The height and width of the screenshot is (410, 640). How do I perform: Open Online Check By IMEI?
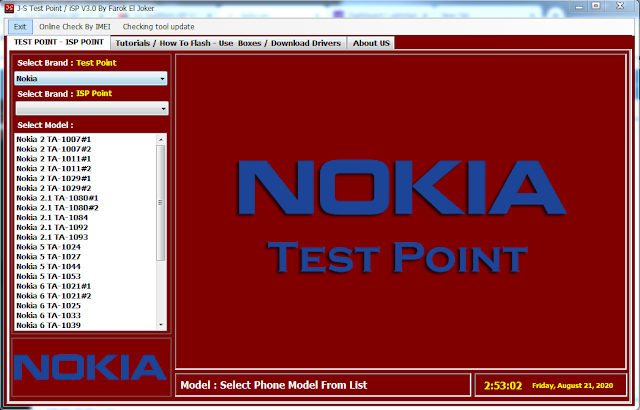pyautogui.click(x=75, y=27)
